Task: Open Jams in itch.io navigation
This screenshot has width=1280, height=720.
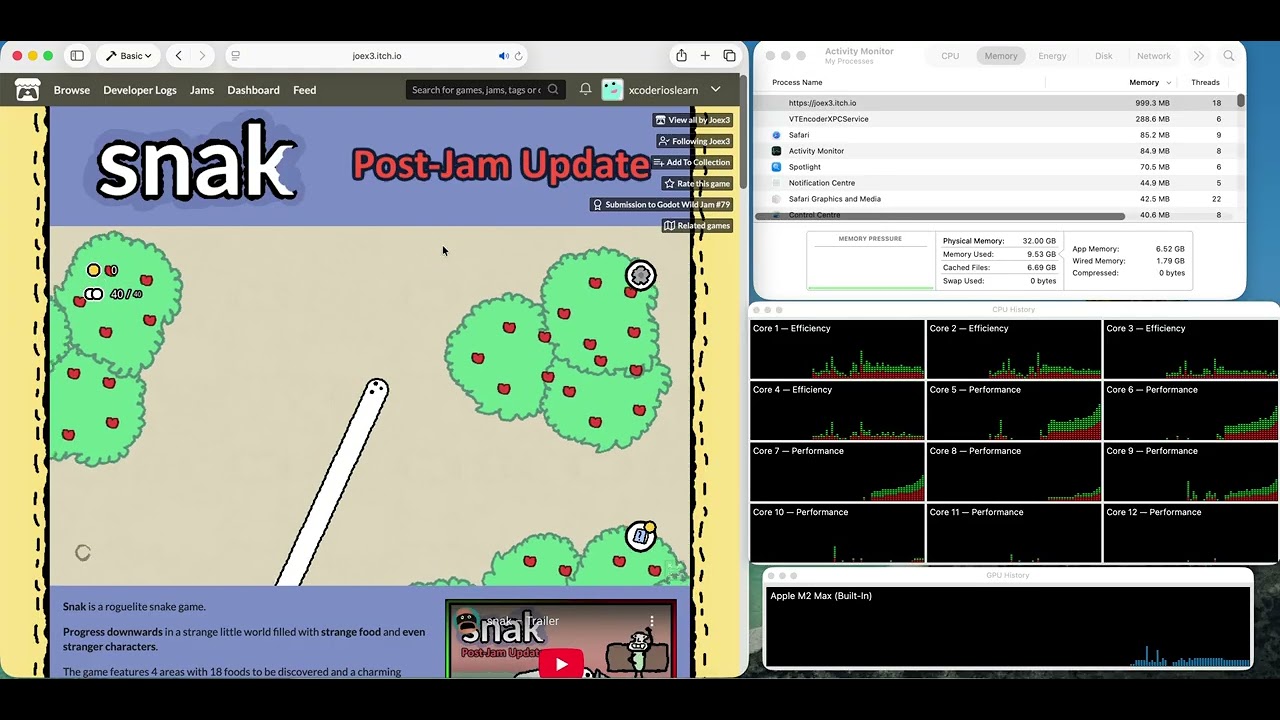Action: pos(202,90)
